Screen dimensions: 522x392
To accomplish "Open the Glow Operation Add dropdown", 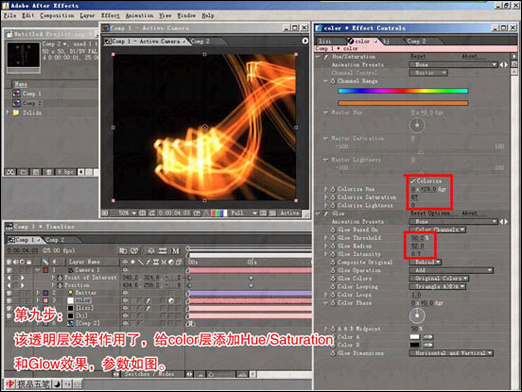I will pos(451,270).
